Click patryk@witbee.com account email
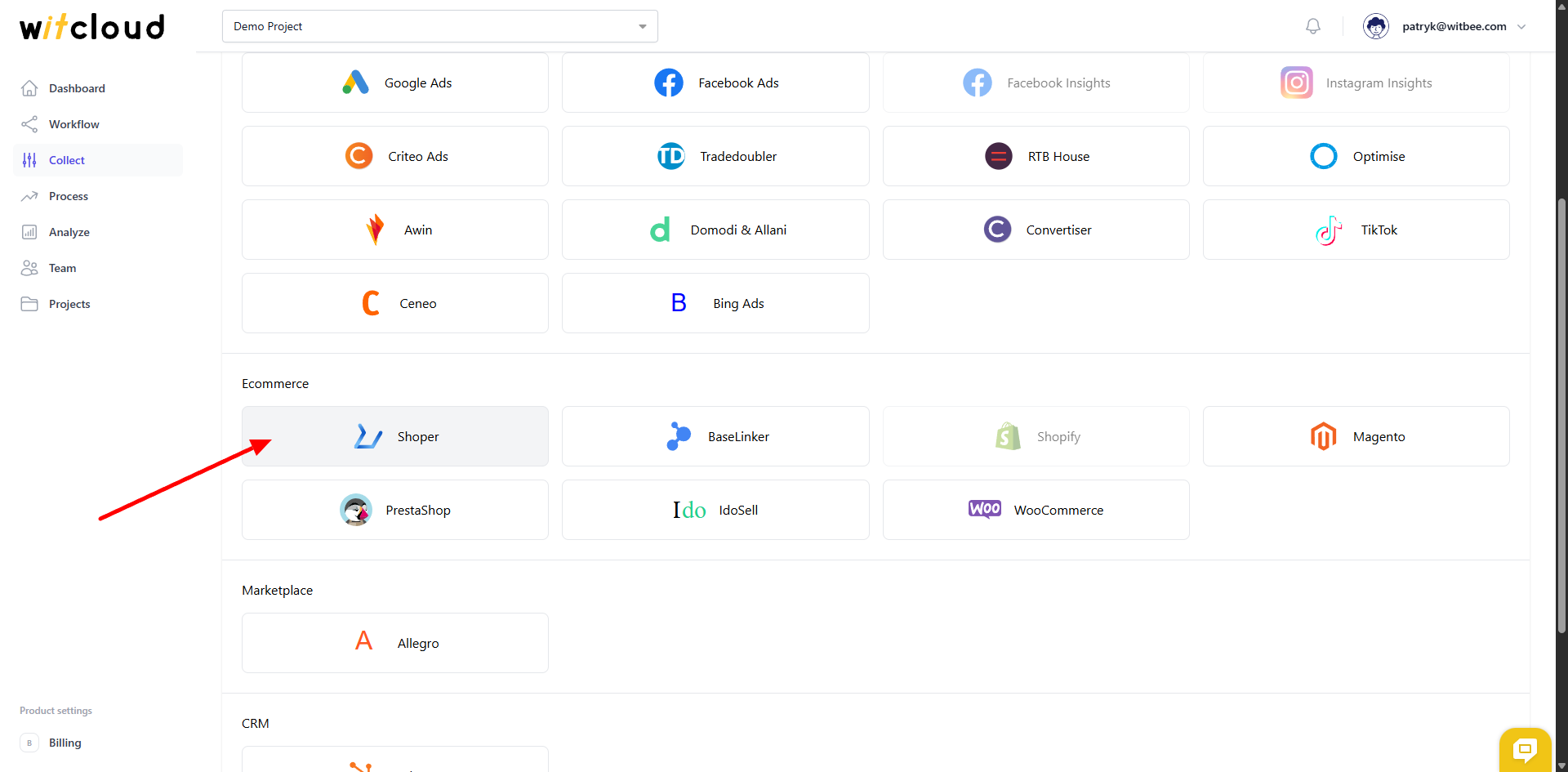This screenshot has width=1568, height=772. click(1454, 26)
